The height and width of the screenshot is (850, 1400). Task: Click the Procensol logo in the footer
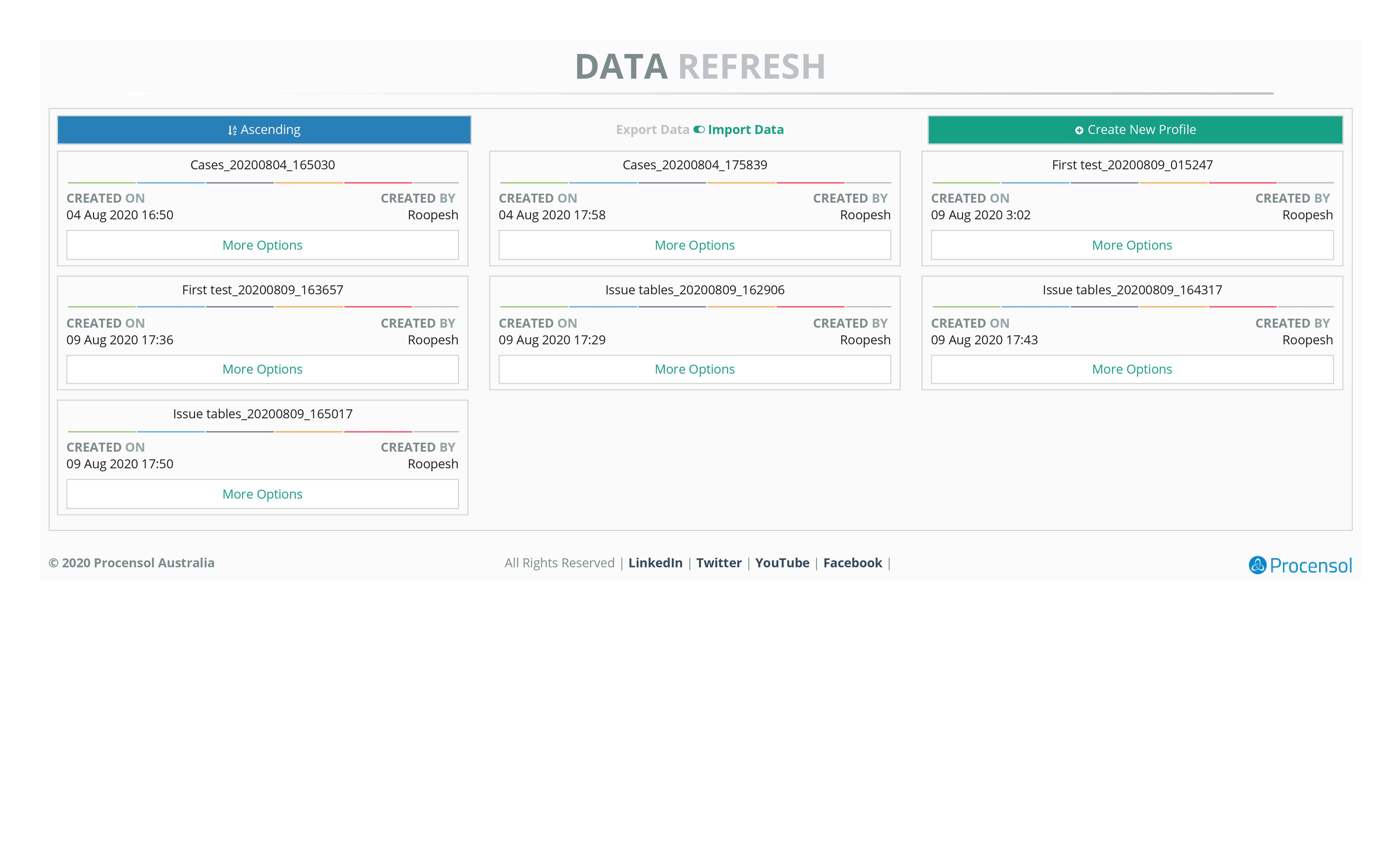click(1299, 565)
